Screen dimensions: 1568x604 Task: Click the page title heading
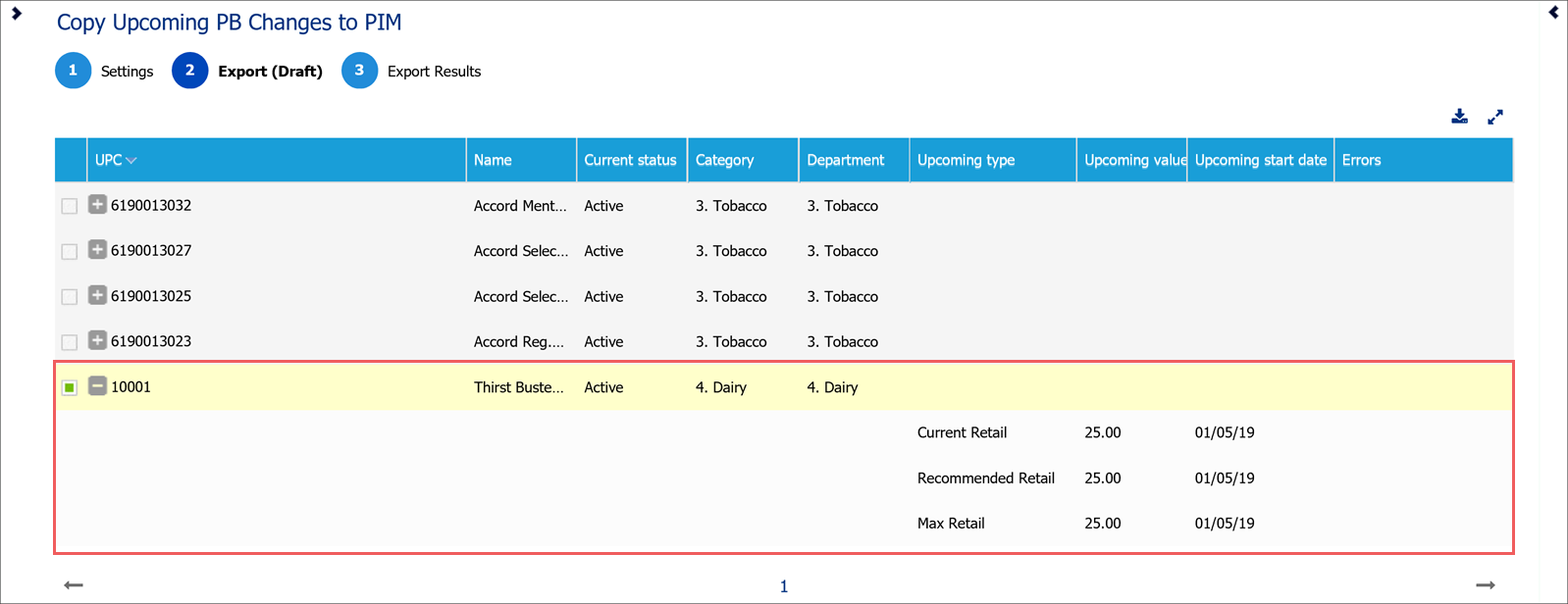click(x=230, y=23)
